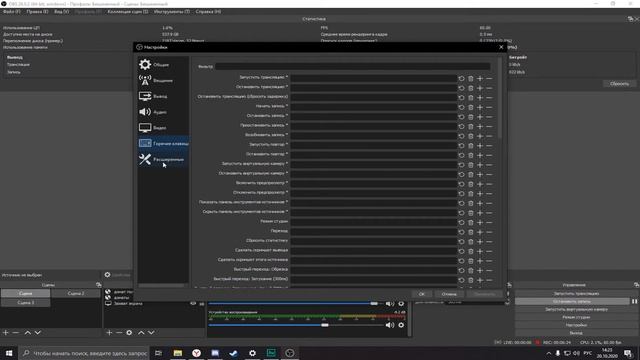Open the Расширенные settings section
640x360 pixels.
tap(163, 159)
